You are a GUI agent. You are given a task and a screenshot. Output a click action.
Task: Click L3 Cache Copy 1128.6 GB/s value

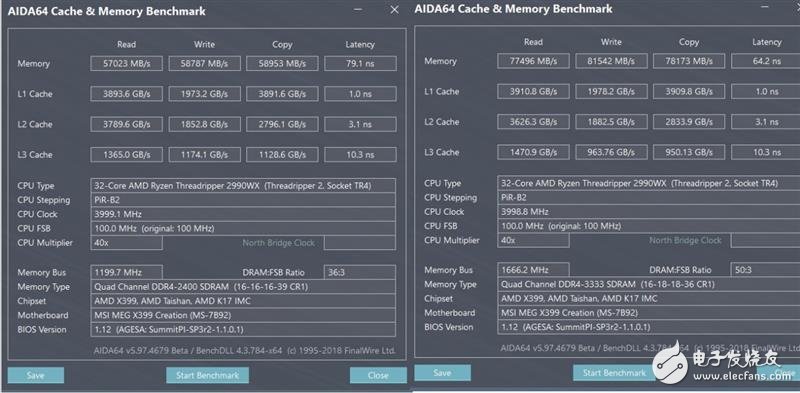pos(282,155)
